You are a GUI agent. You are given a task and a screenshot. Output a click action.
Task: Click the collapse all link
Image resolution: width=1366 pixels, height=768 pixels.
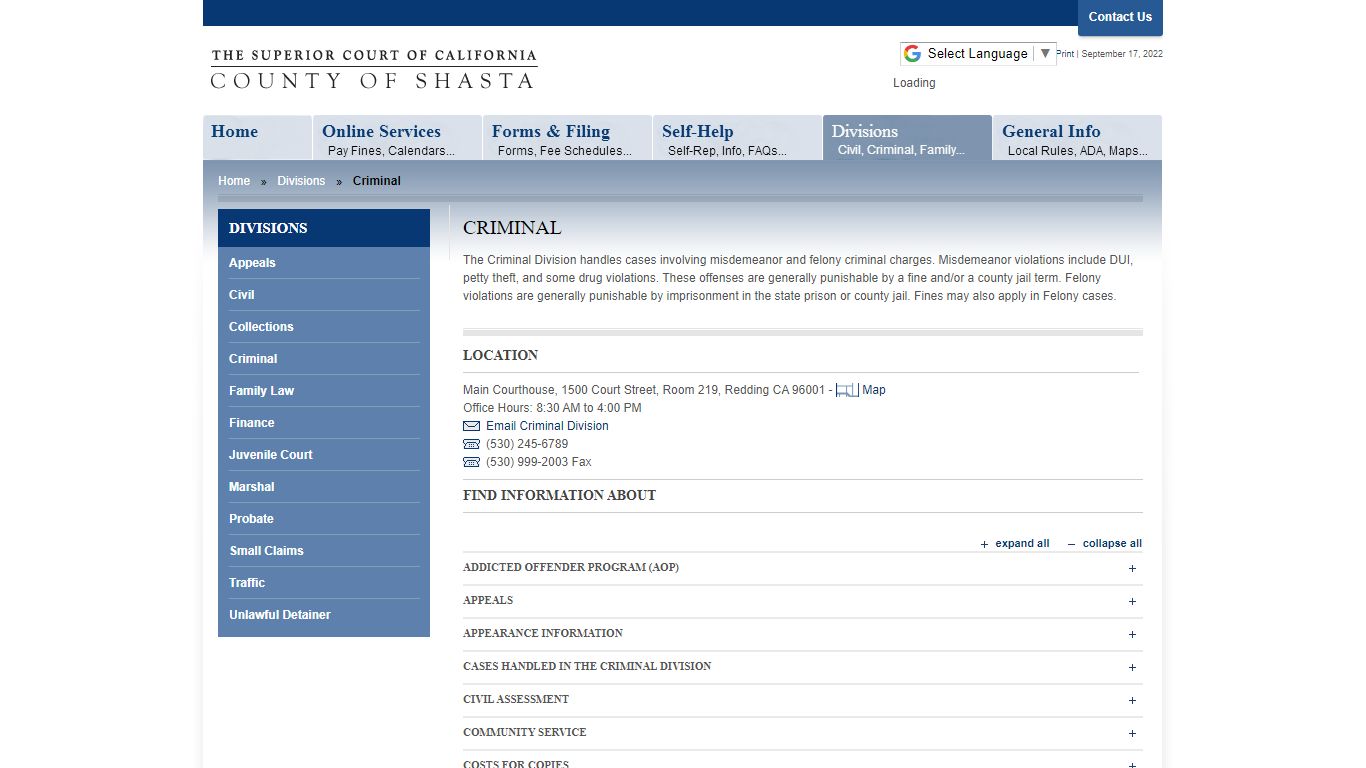[x=1105, y=544]
